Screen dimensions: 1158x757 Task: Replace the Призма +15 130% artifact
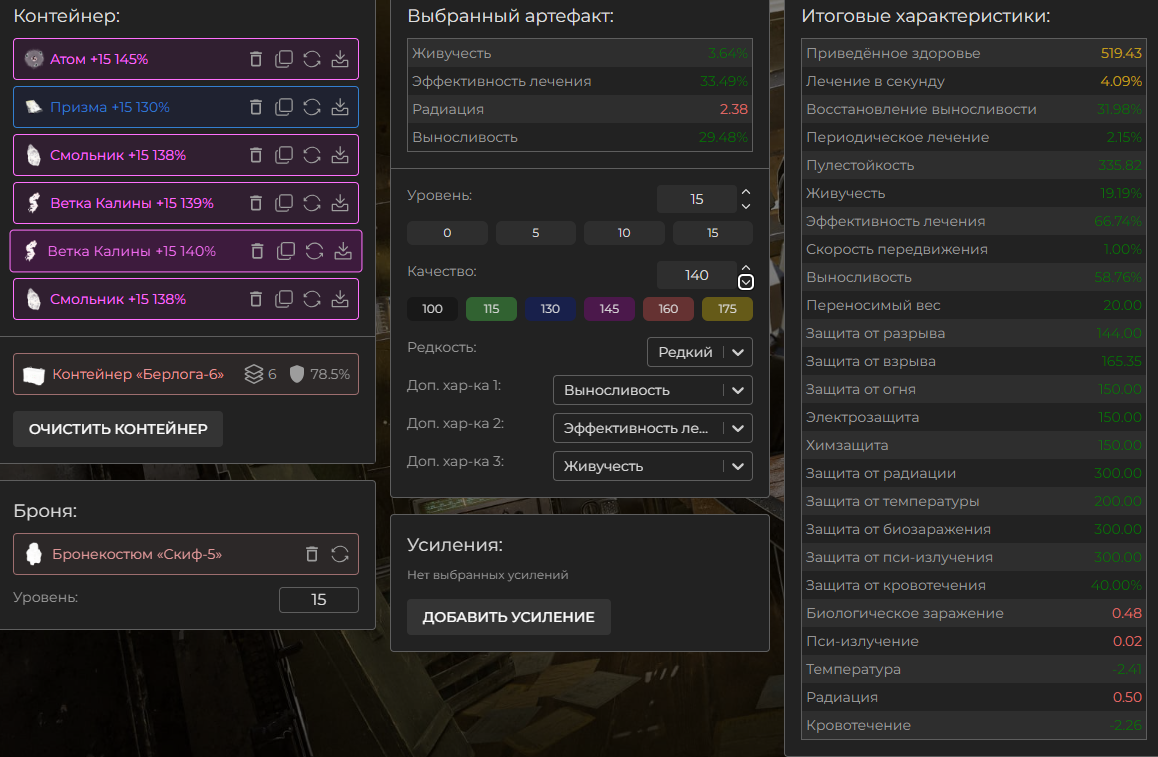coord(312,107)
